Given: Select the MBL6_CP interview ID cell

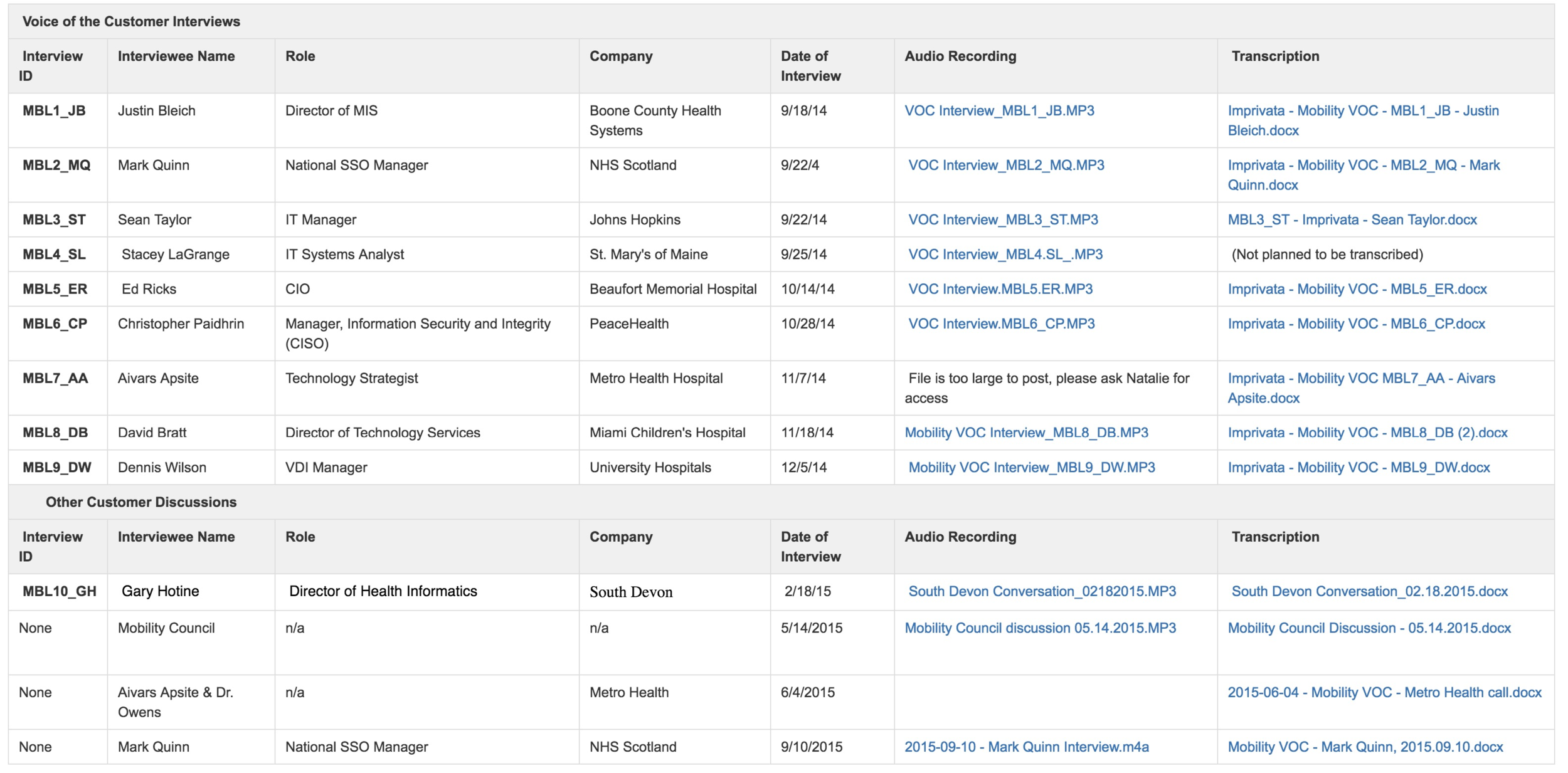Looking at the screenshot, I should [55, 324].
